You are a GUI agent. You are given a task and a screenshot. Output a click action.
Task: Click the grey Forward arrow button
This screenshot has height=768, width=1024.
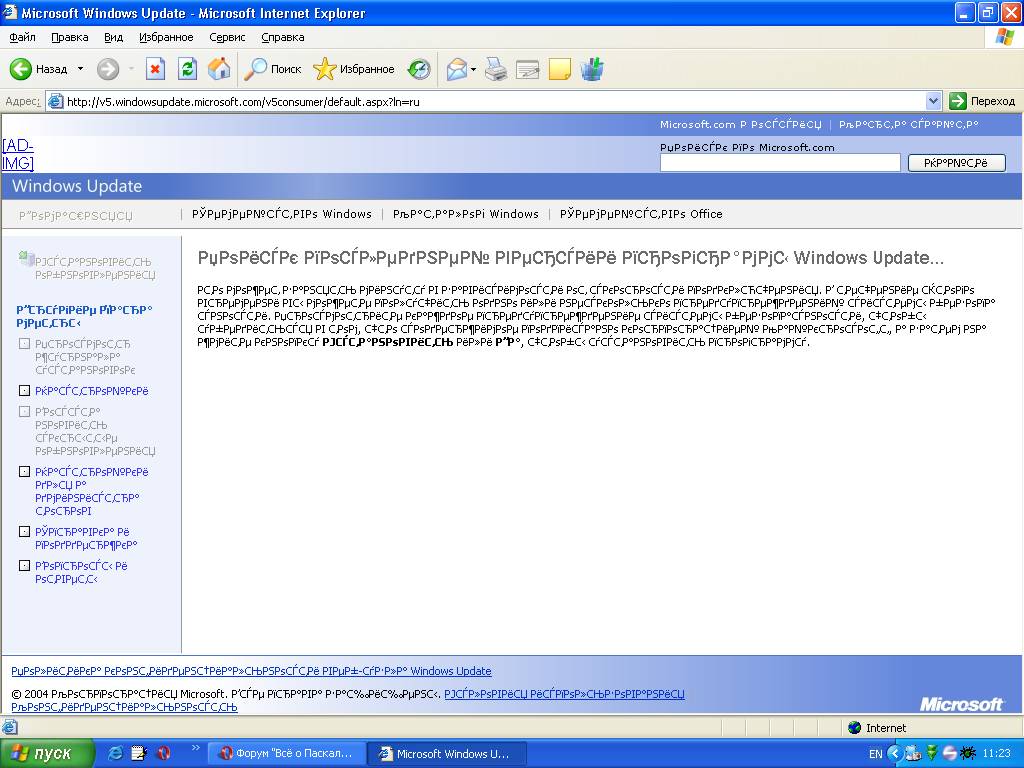pos(108,69)
